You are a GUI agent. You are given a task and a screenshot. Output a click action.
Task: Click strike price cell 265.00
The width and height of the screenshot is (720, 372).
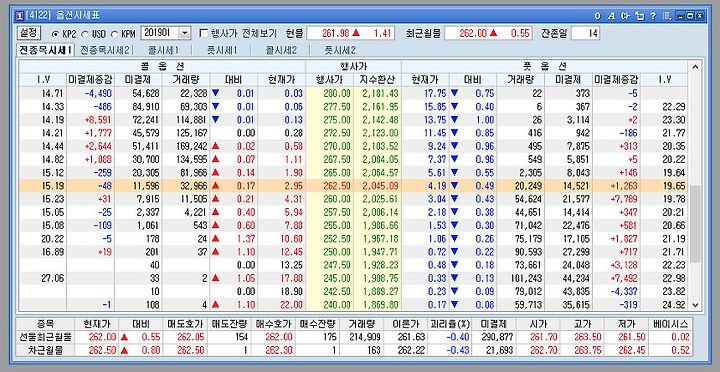(x=329, y=173)
